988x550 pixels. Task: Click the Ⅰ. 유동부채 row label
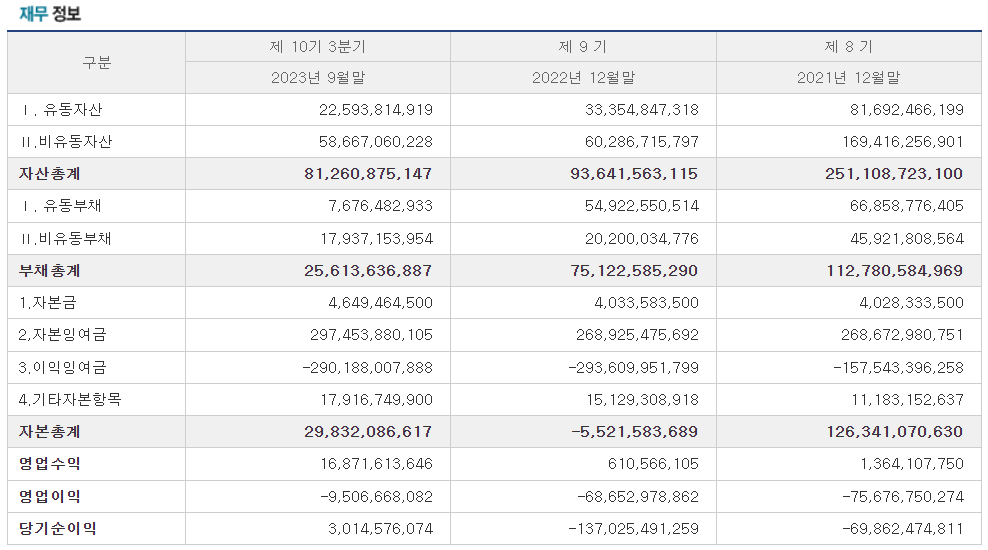click(62, 206)
